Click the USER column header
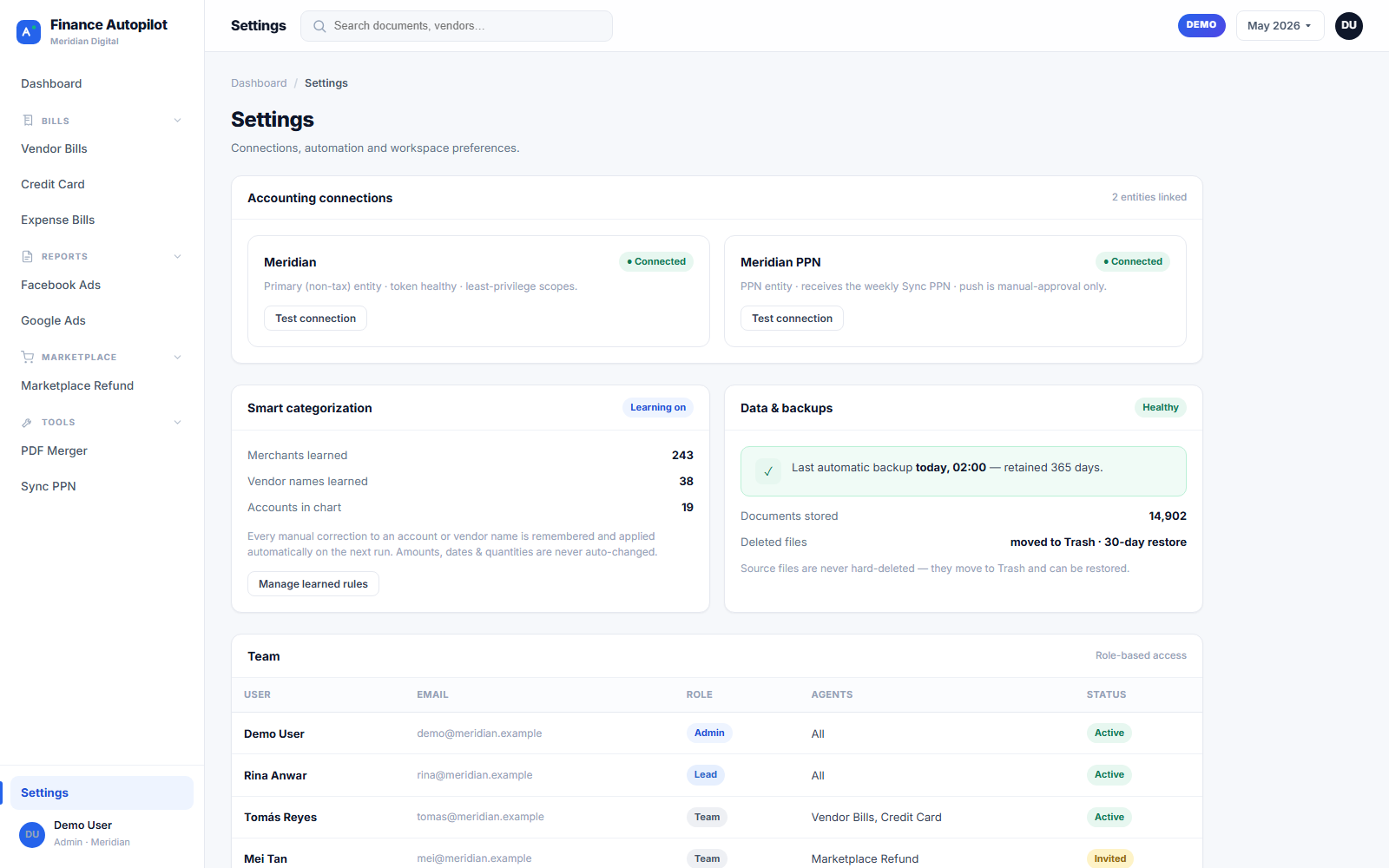1389x868 pixels. click(x=257, y=695)
